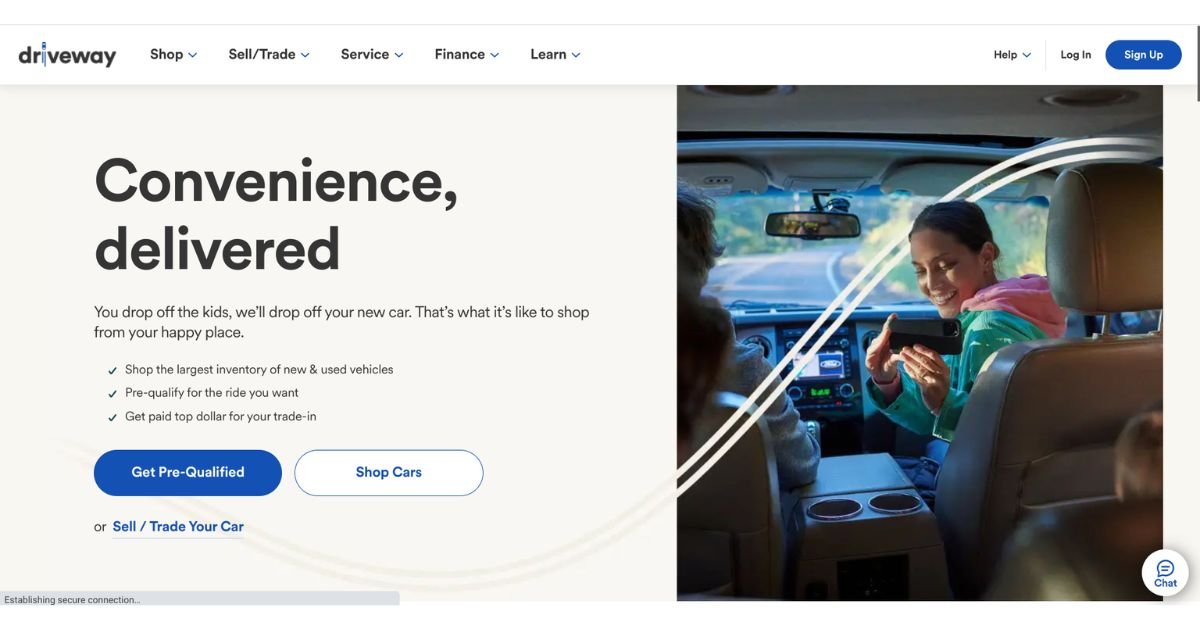1200x628 pixels.
Task: Click the Shop Cars button
Action: pyautogui.click(x=389, y=472)
